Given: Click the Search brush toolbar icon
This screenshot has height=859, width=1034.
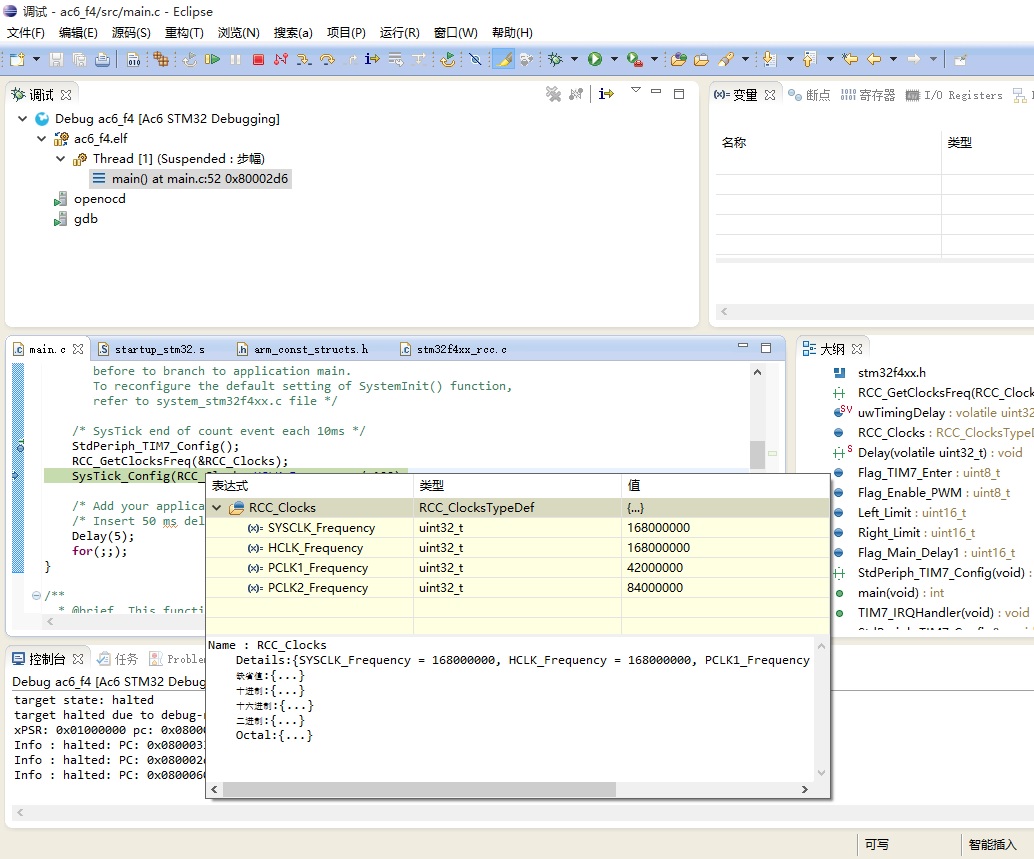Looking at the screenshot, I should point(726,59).
